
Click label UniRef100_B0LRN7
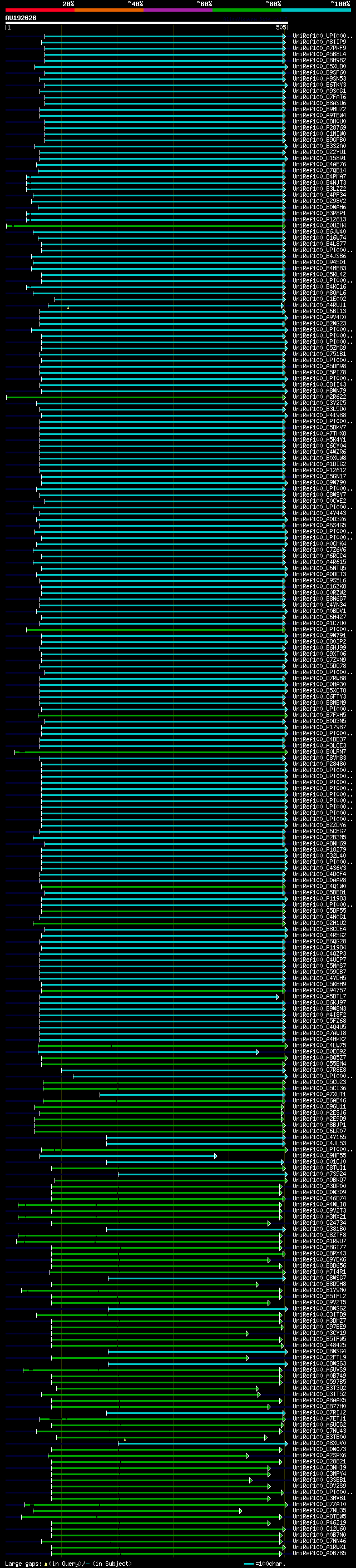pos(319,752)
